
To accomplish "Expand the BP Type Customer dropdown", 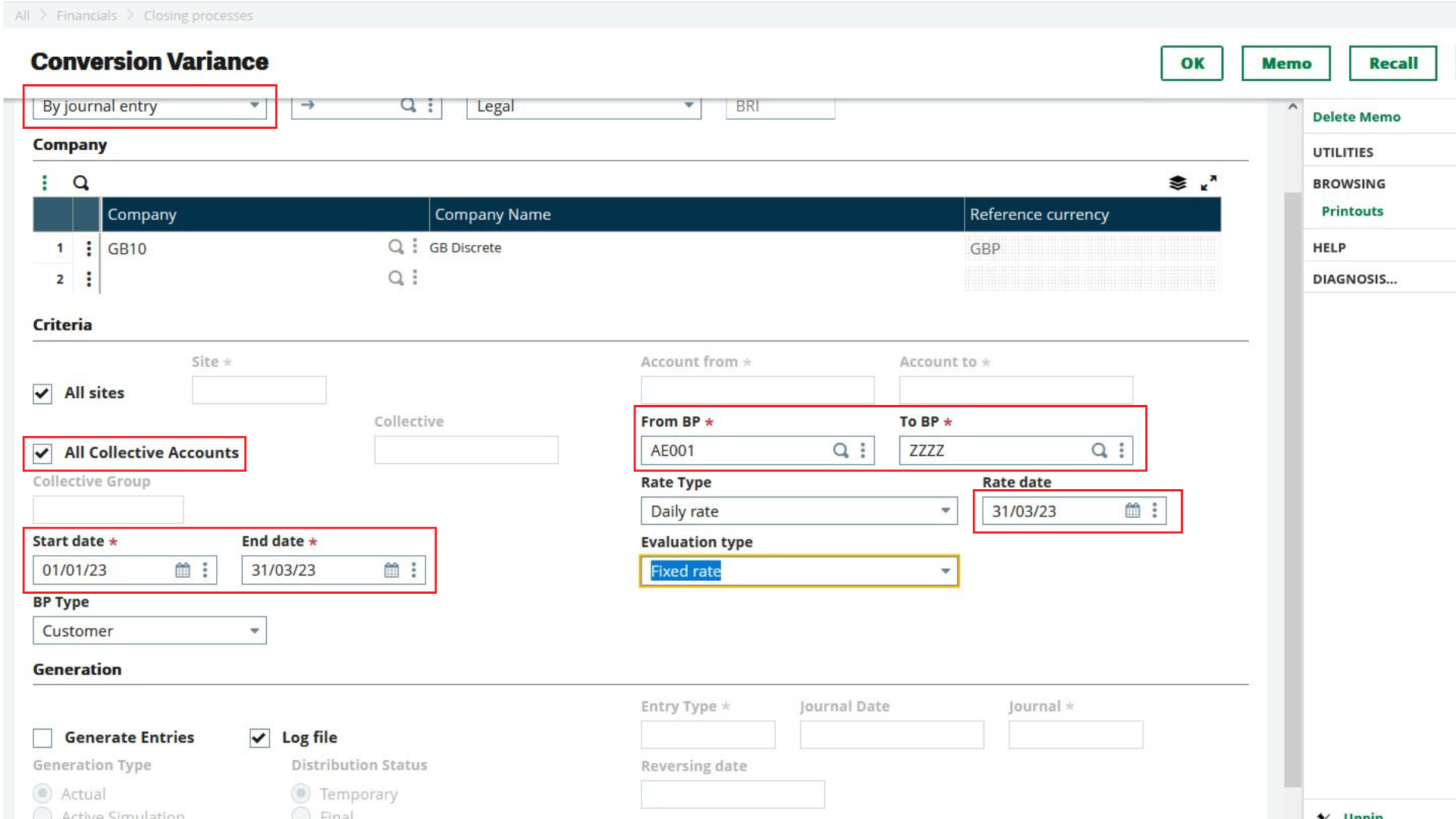I will point(254,630).
